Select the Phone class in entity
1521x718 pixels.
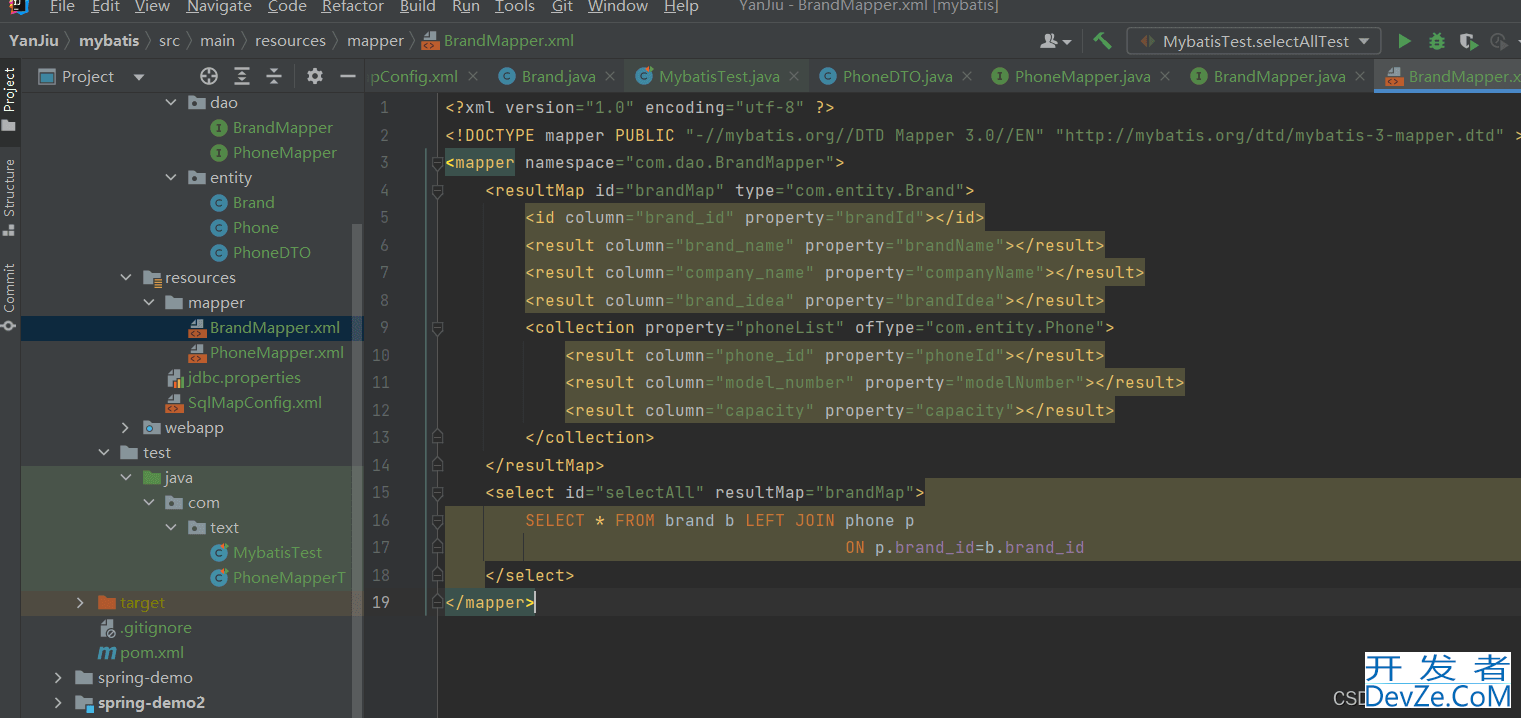[256, 227]
